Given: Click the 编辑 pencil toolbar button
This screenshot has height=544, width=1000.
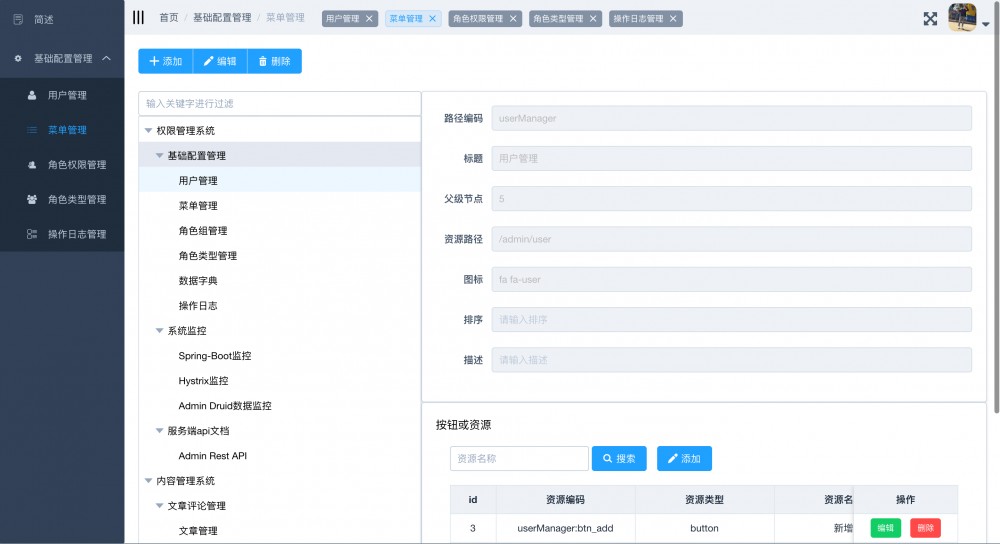Looking at the screenshot, I should coord(220,61).
